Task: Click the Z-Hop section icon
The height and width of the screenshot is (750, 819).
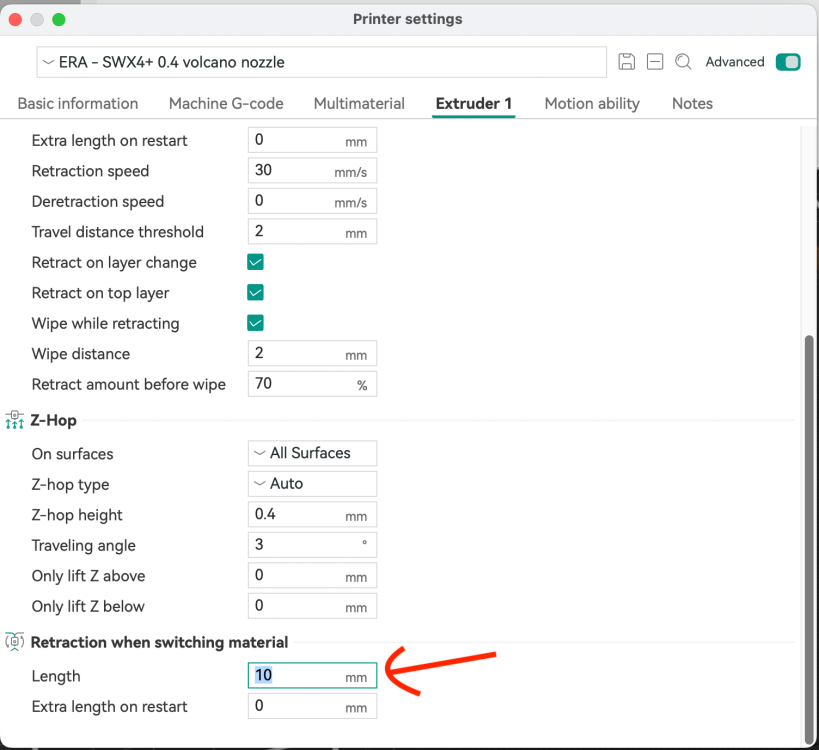Action: (15, 421)
